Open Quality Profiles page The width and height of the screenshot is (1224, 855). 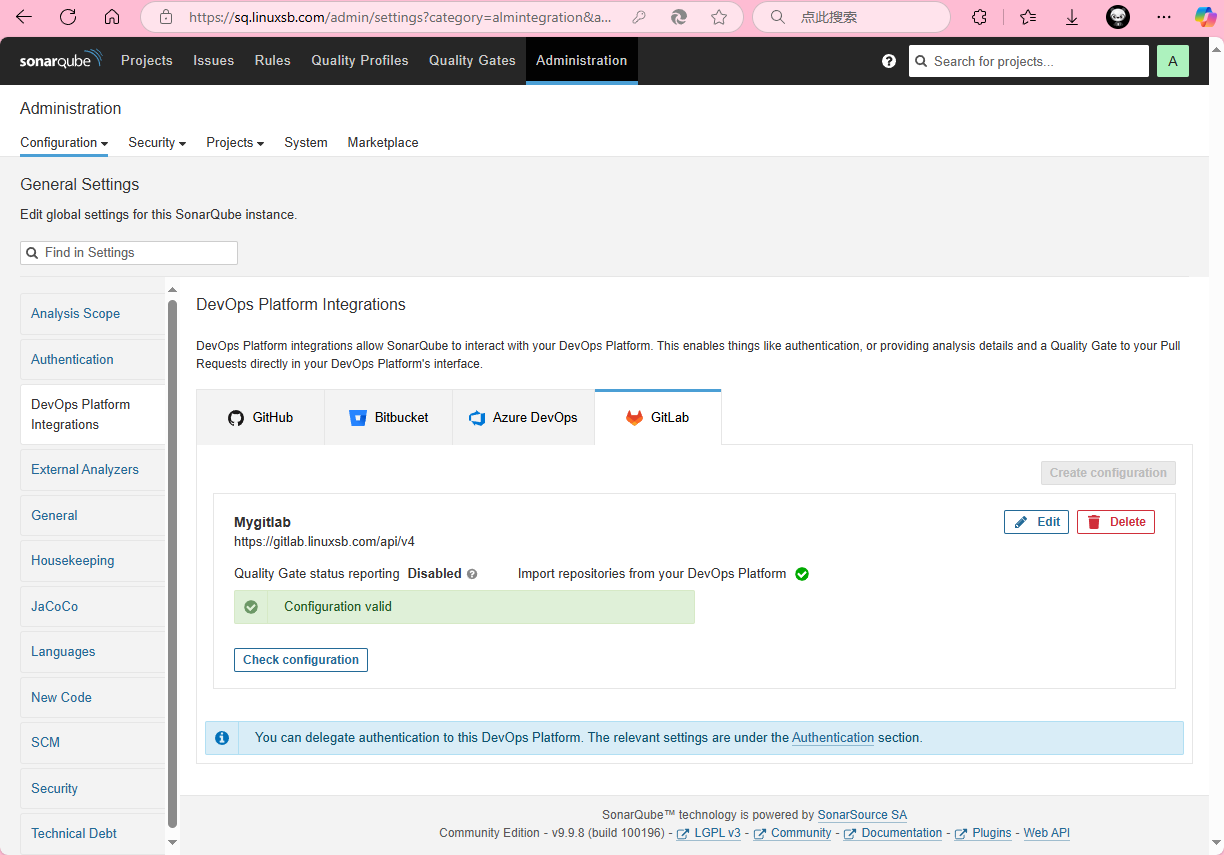tap(360, 61)
